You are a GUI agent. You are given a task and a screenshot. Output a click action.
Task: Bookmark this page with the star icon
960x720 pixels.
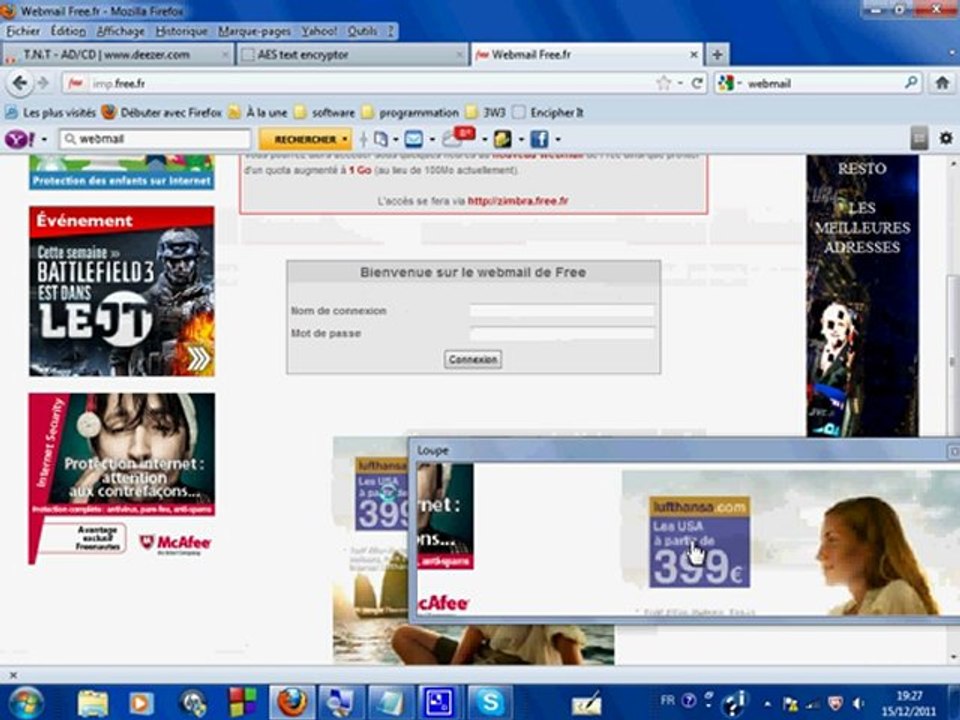point(663,83)
